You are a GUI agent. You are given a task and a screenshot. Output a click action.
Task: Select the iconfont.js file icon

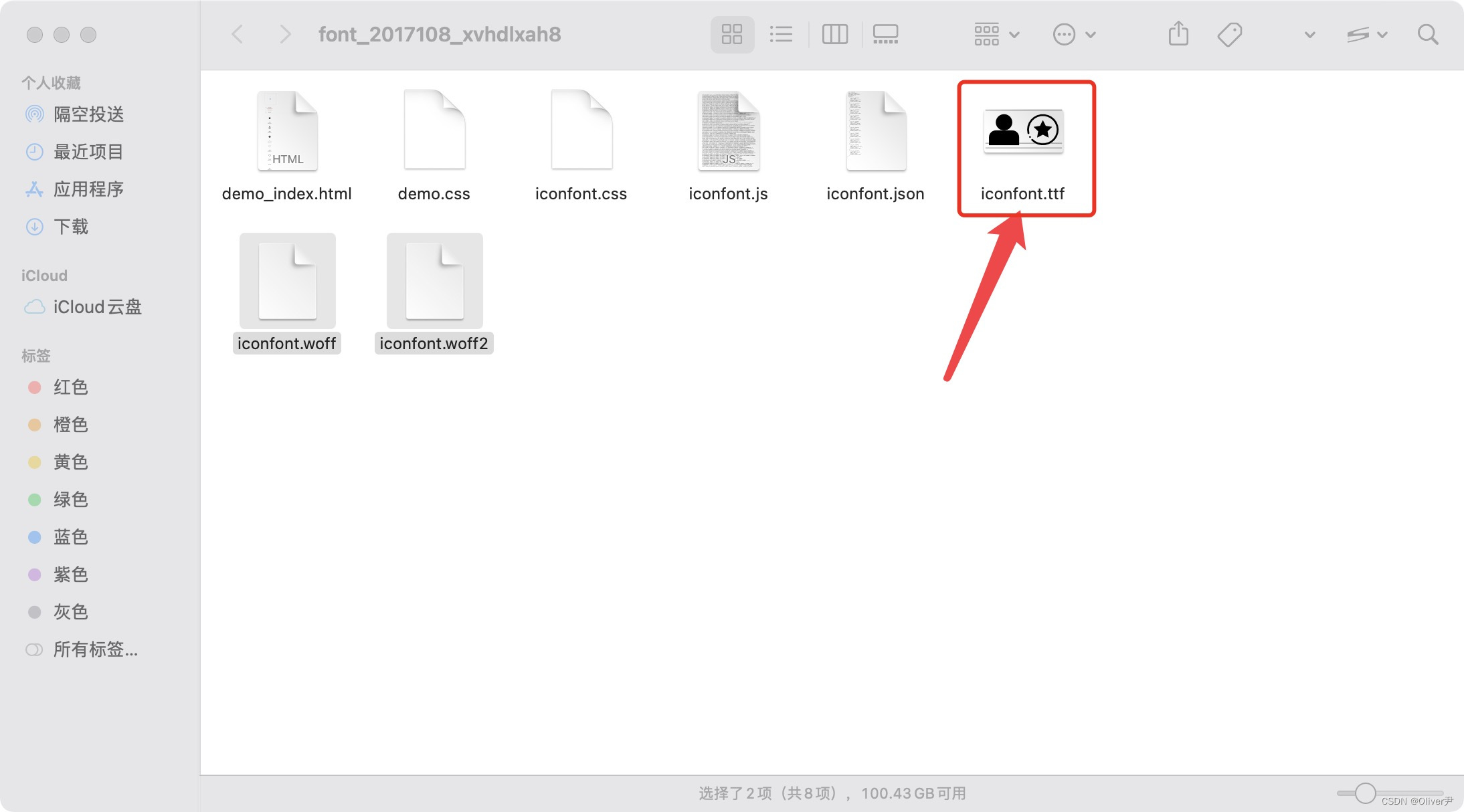729,130
